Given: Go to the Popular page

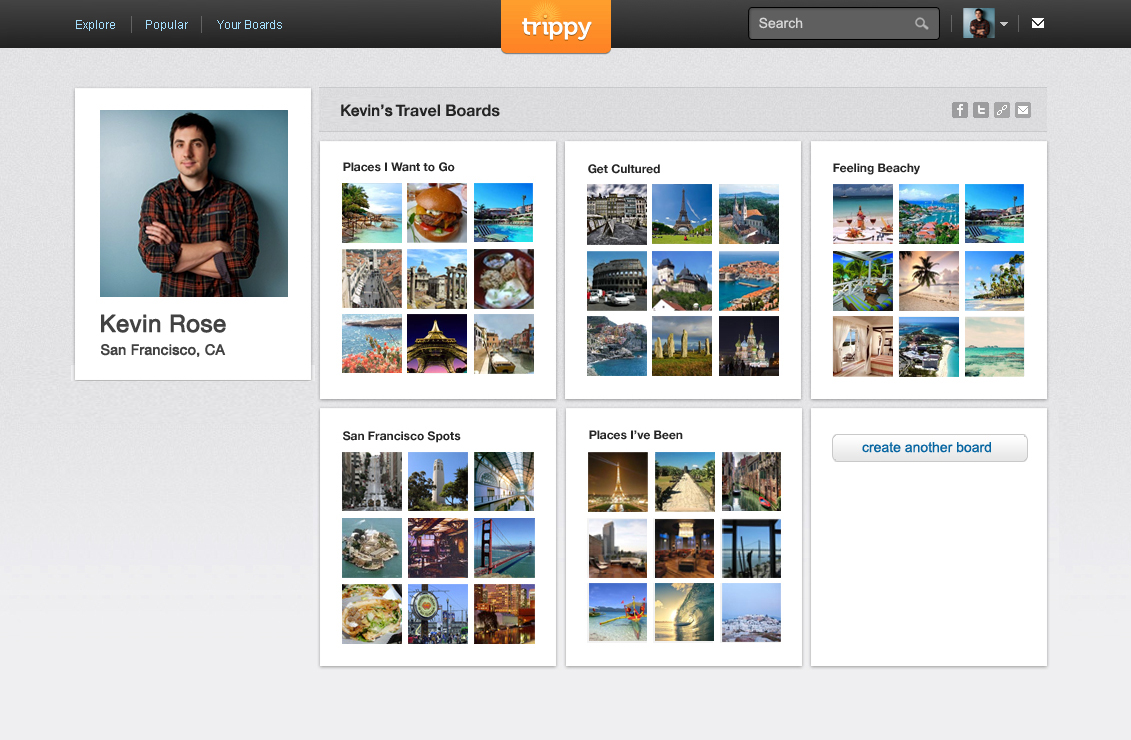Looking at the screenshot, I should pos(166,25).
